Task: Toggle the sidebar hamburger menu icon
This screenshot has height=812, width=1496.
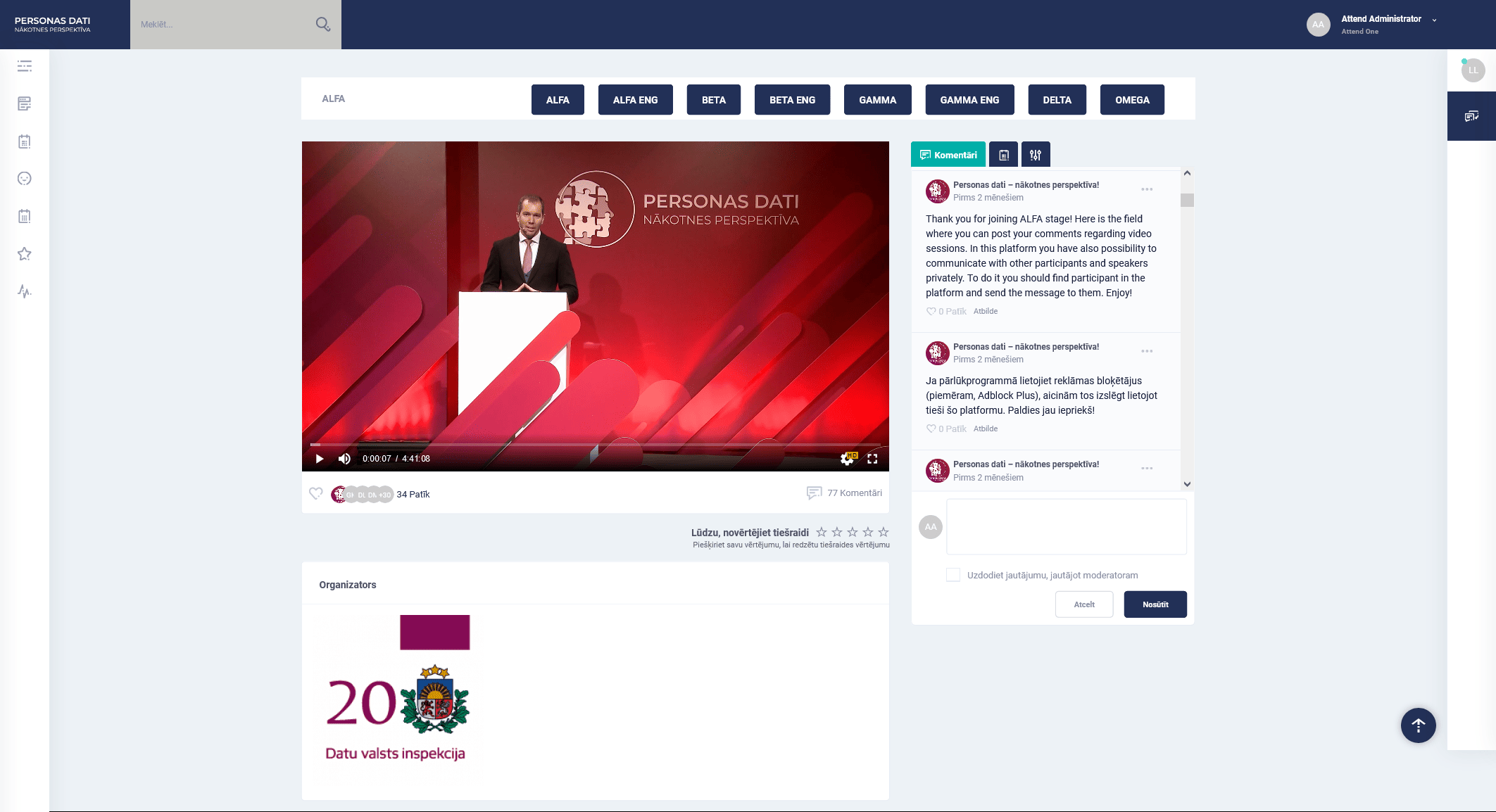Action: (x=25, y=66)
